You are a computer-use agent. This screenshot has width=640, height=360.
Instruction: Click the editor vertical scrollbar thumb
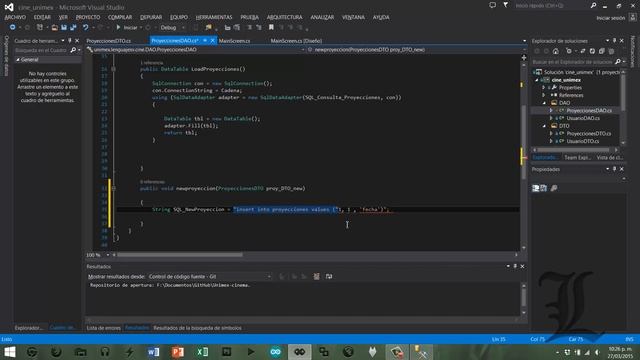pos(524,142)
